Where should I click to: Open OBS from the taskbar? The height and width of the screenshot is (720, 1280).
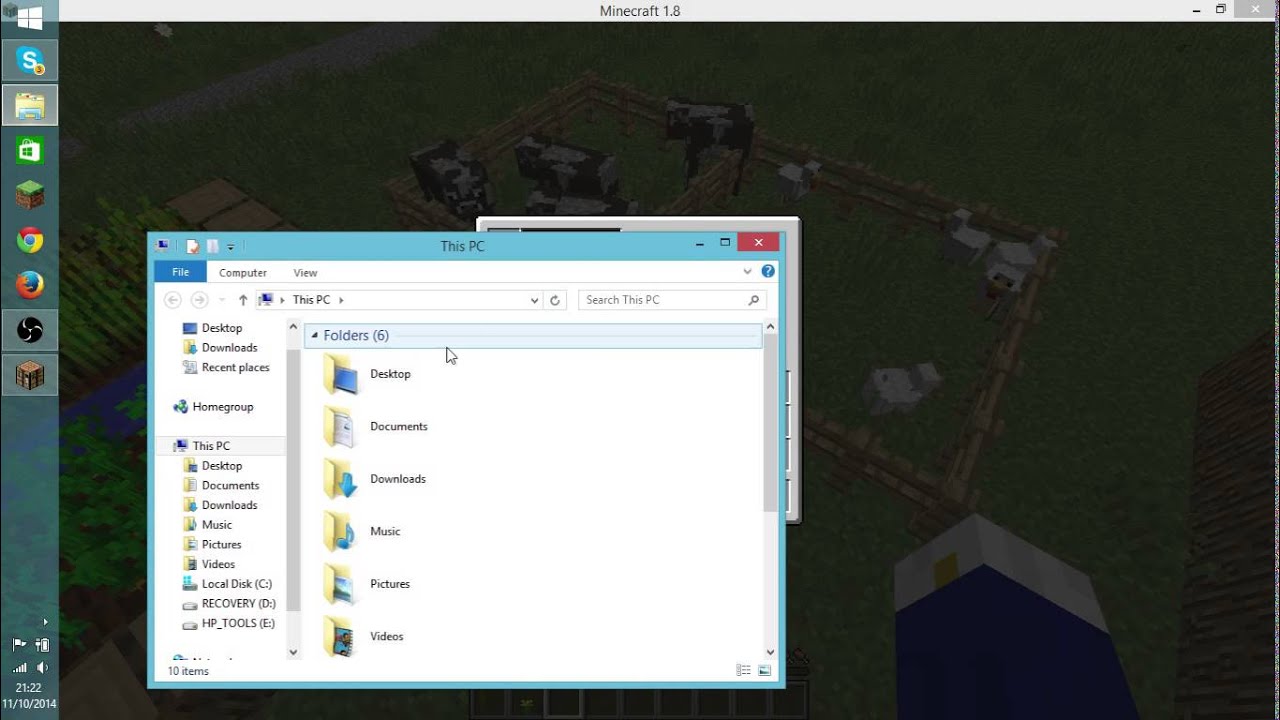tap(30, 331)
